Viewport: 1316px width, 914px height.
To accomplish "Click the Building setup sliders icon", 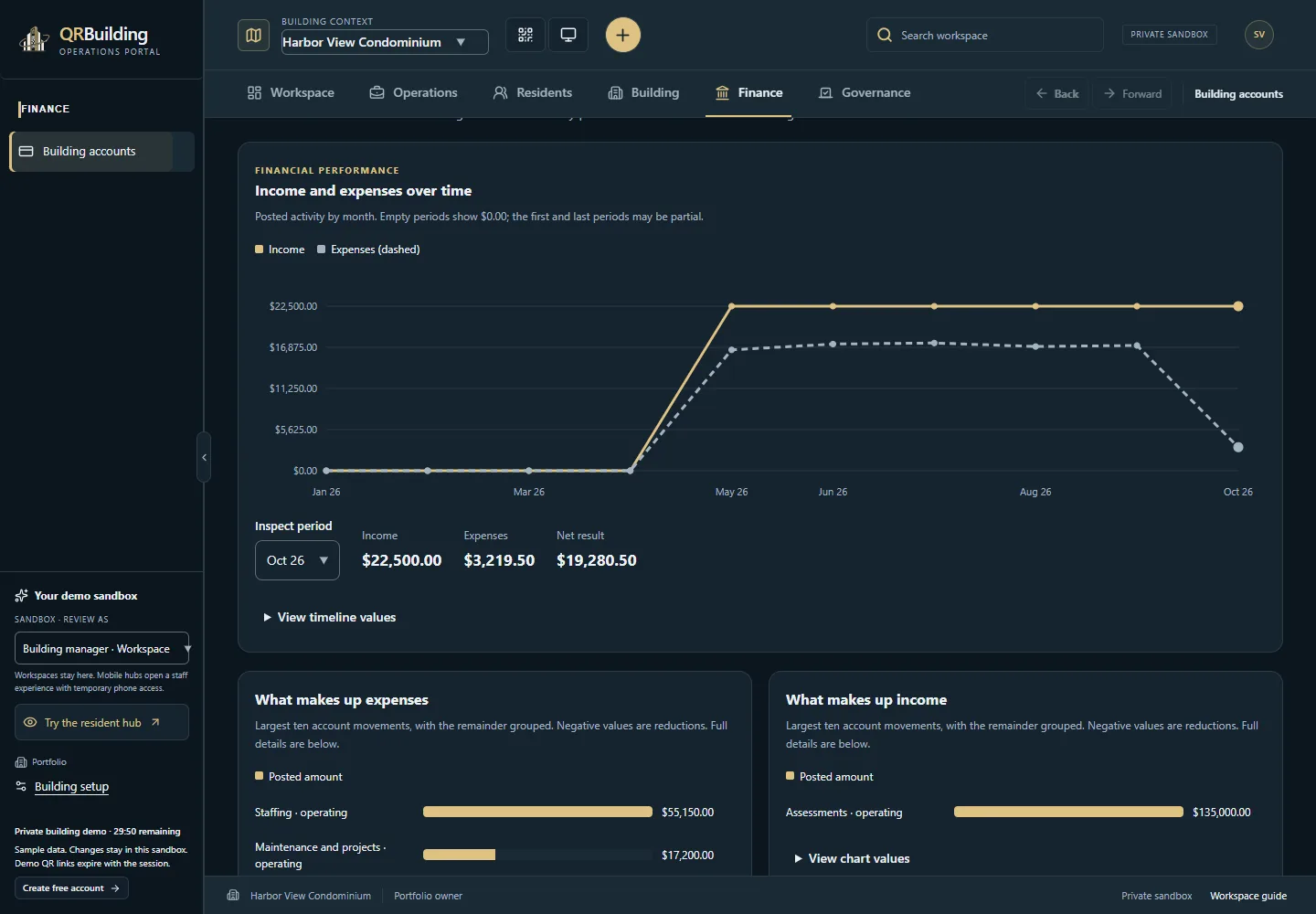I will pos(21,786).
